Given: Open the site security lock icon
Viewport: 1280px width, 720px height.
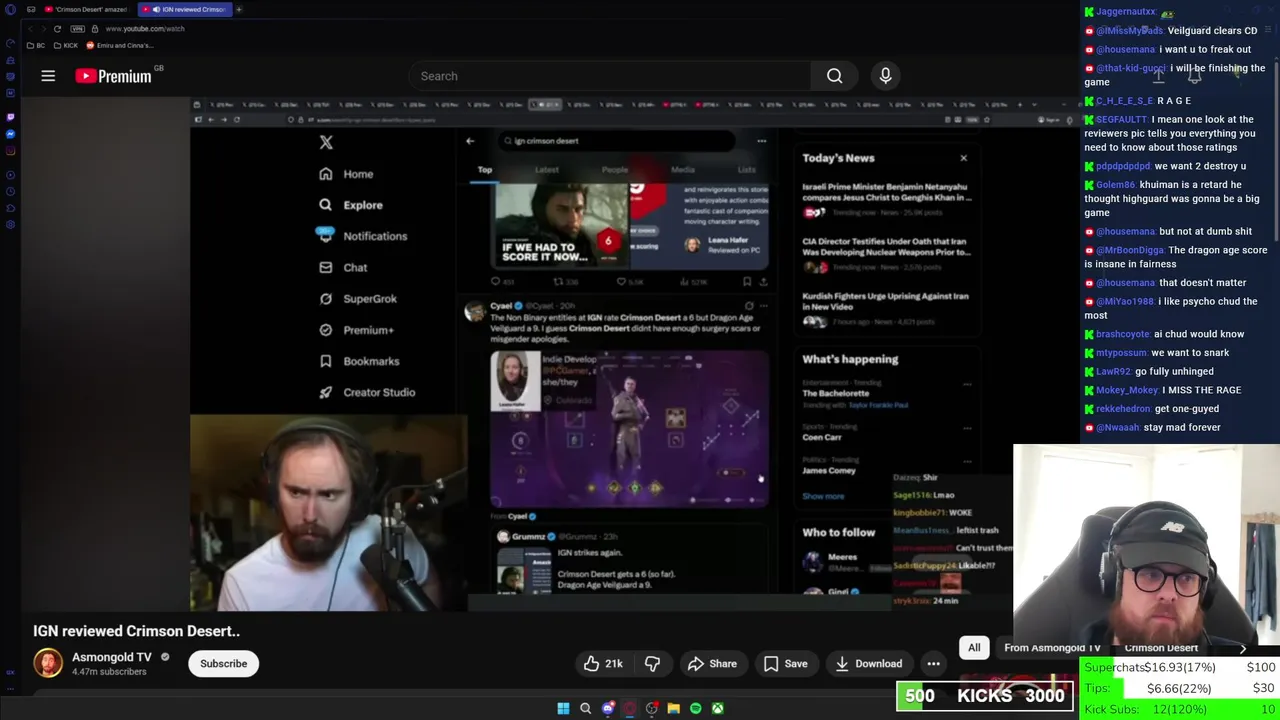Looking at the screenshot, I should (x=95, y=29).
